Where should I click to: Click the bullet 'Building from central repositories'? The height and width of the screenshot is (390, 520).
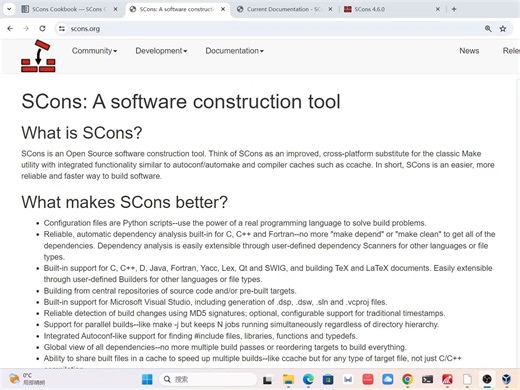click(170, 291)
